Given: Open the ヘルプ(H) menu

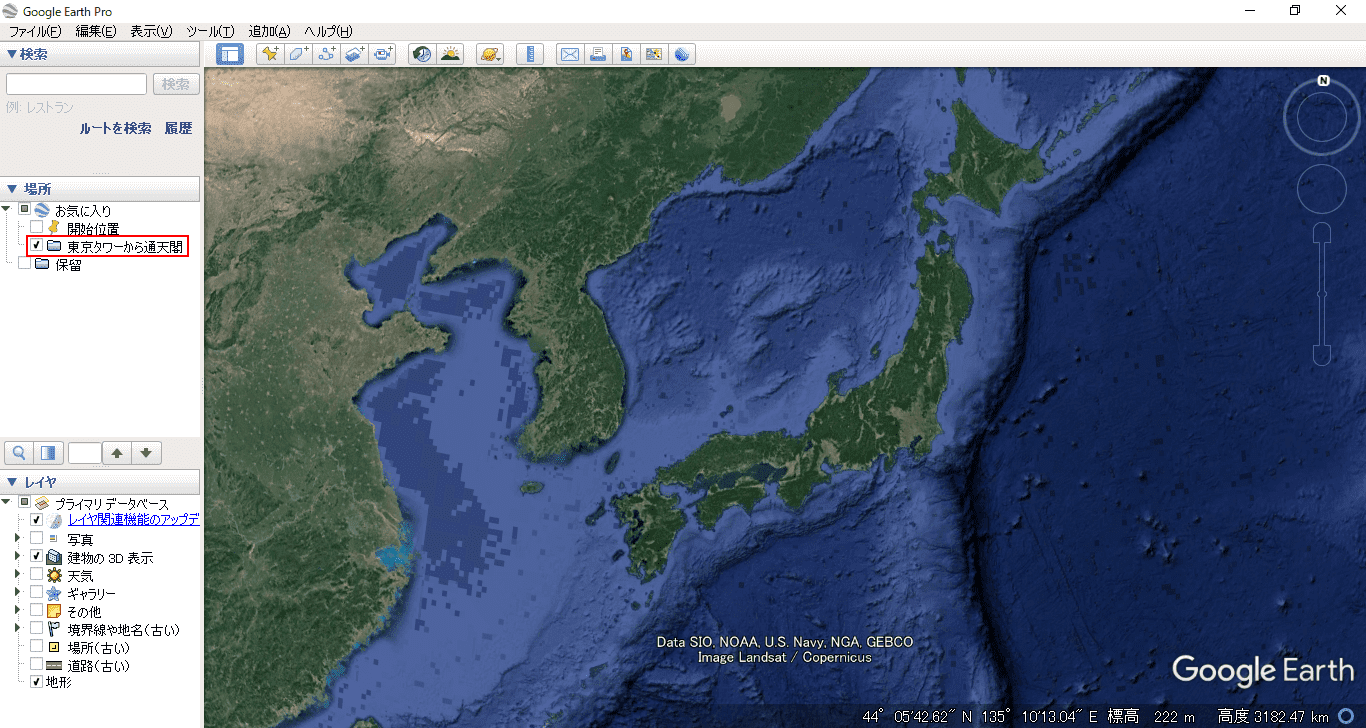Looking at the screenshot, I should [x=328, y=32].
